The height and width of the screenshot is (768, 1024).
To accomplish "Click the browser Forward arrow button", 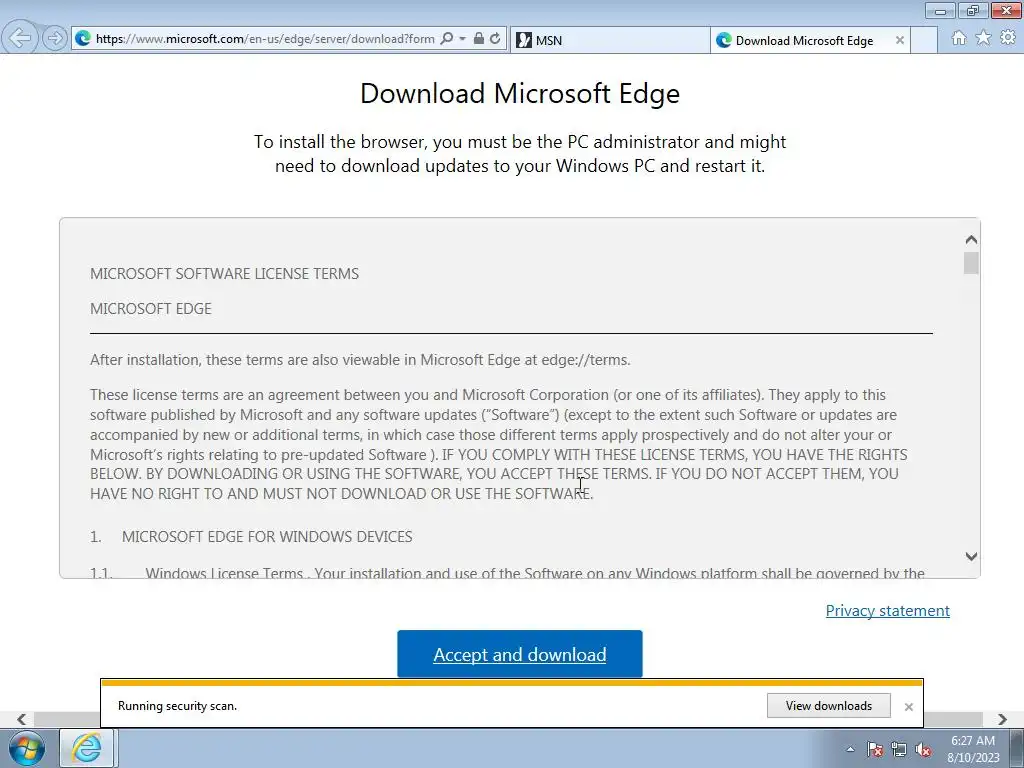I will tap(55, 39).
